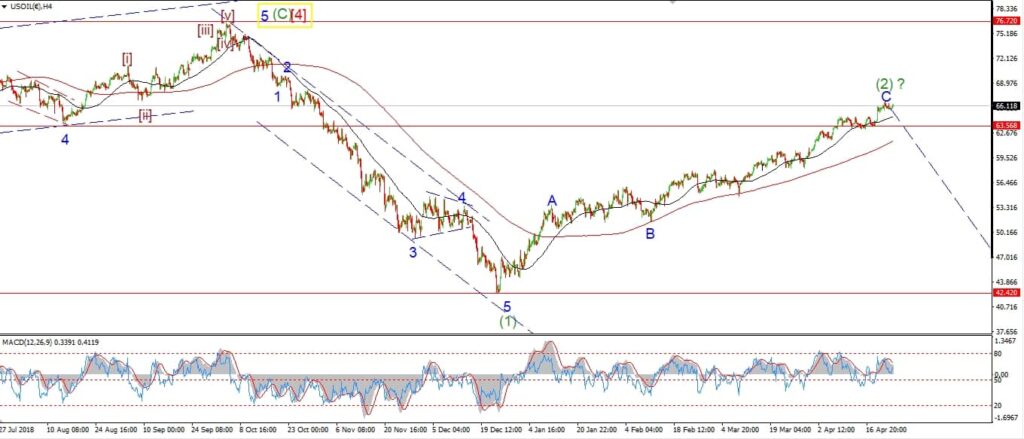
Task: Select the blue B wave label
Action: (650, 233)
